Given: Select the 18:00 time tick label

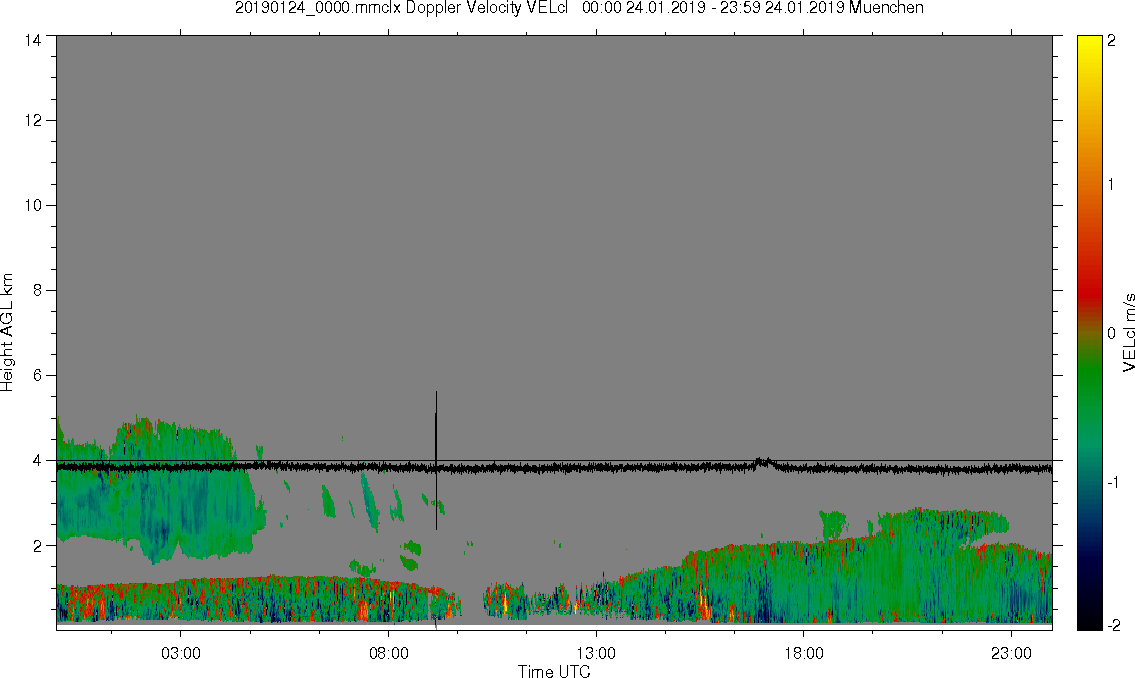Looking at the screenshot, I should click(x=803, y=654).
